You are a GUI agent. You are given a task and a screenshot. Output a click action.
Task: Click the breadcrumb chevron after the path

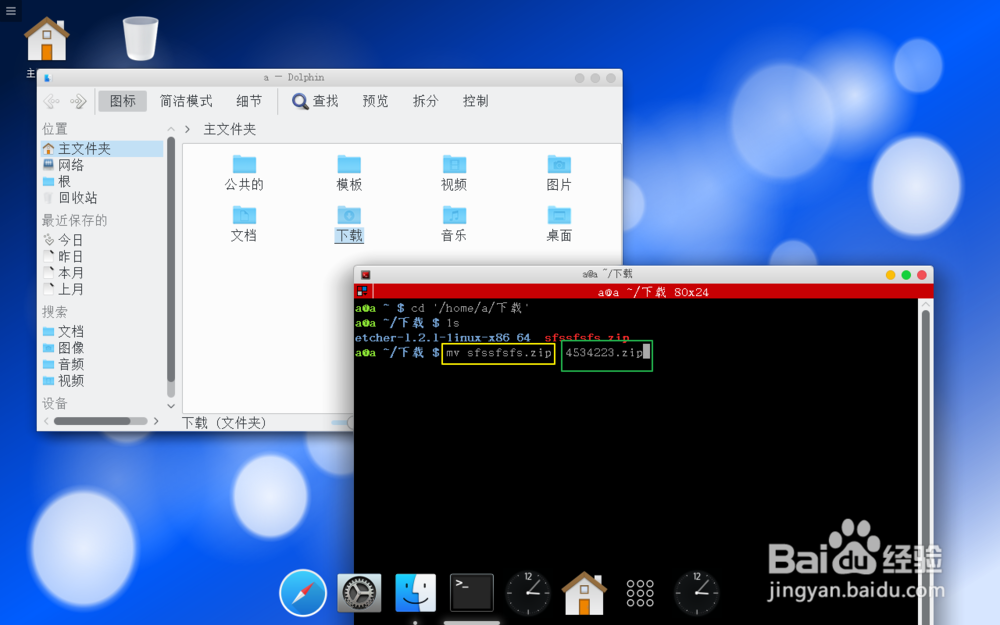pos(188,129)
